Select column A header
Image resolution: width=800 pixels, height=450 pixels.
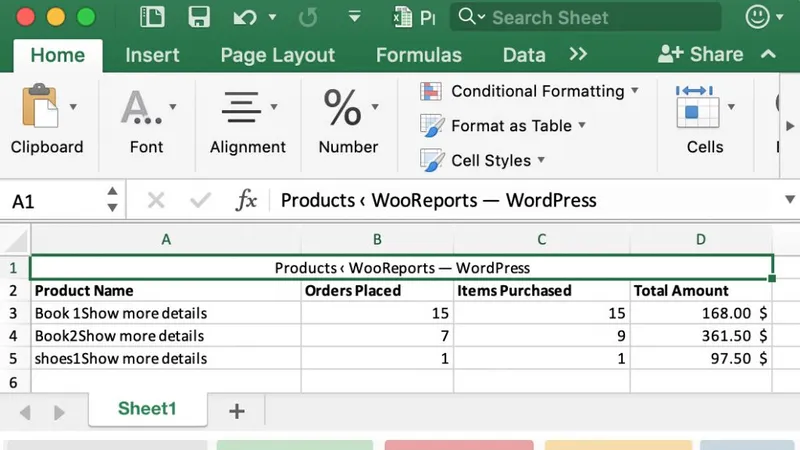[166, 239]
